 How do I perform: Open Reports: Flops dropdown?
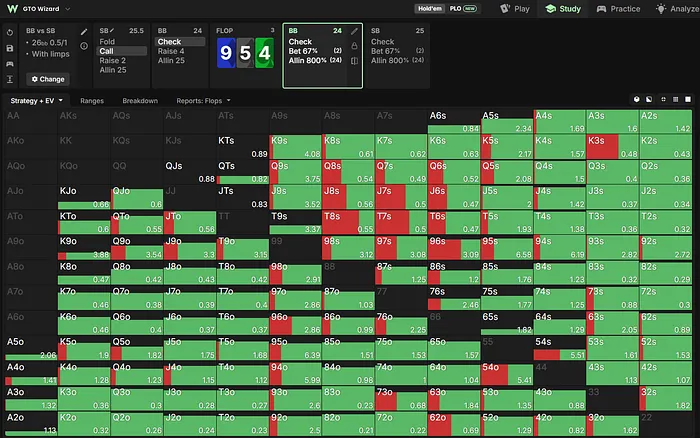pyautogui.click(x=203, y=101)
